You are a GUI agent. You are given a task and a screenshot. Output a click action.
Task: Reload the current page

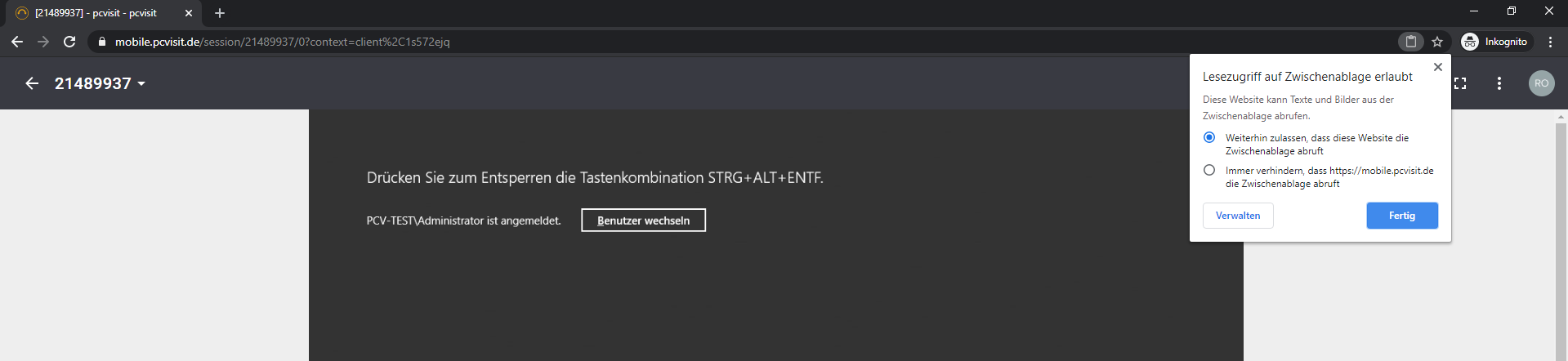point(69,42)
